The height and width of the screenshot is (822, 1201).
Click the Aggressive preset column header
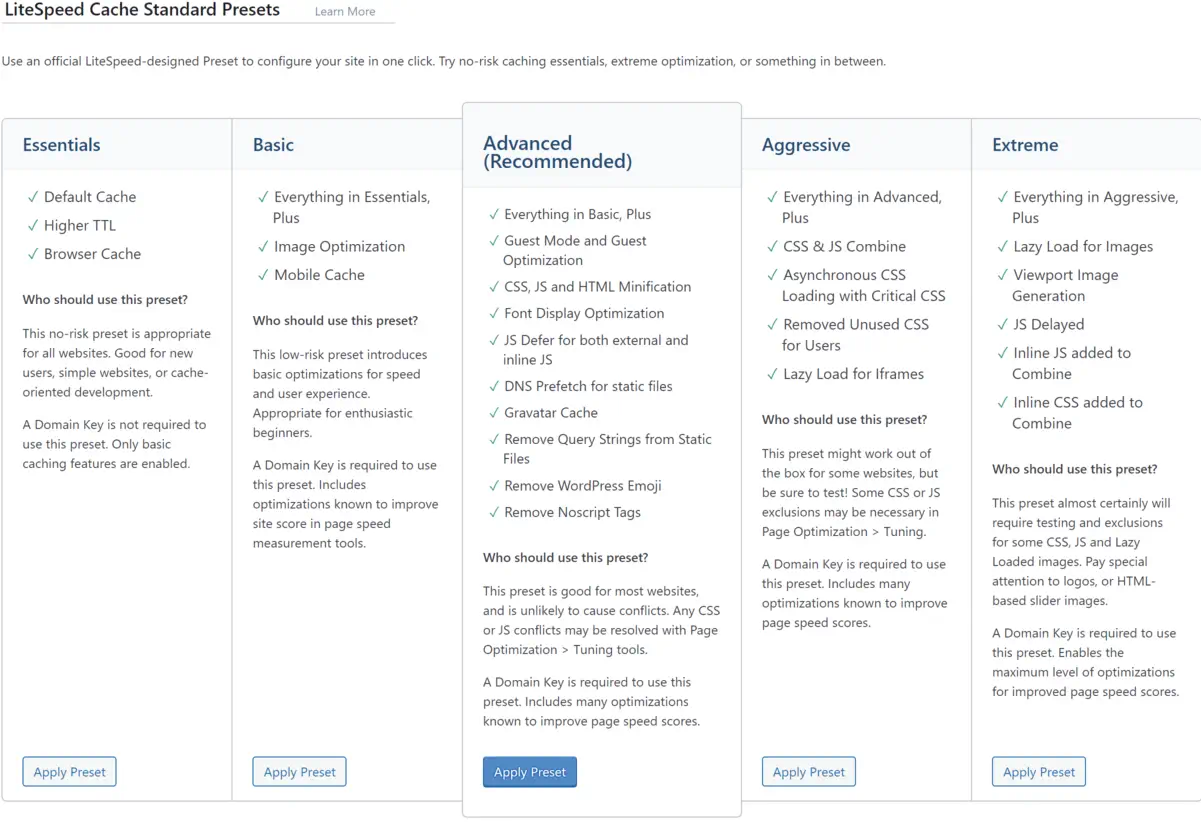(x=806, y=145)
